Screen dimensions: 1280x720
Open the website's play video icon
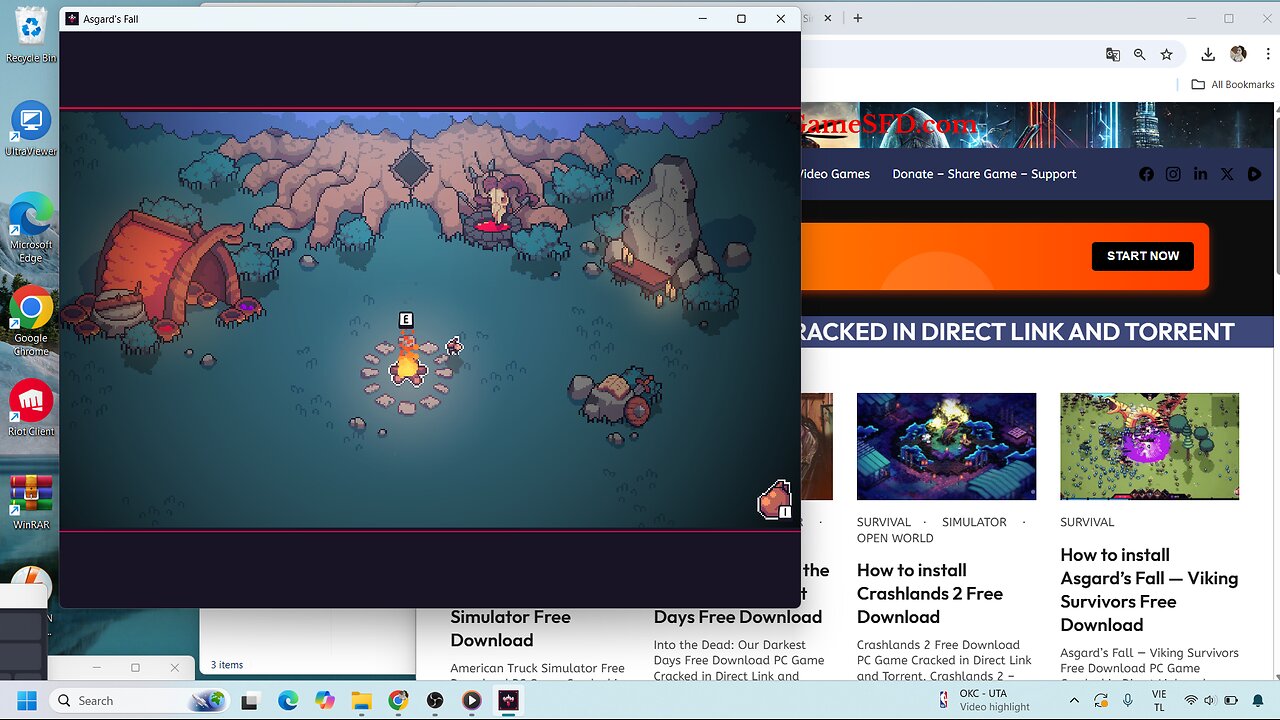[x=1254, y=174]
